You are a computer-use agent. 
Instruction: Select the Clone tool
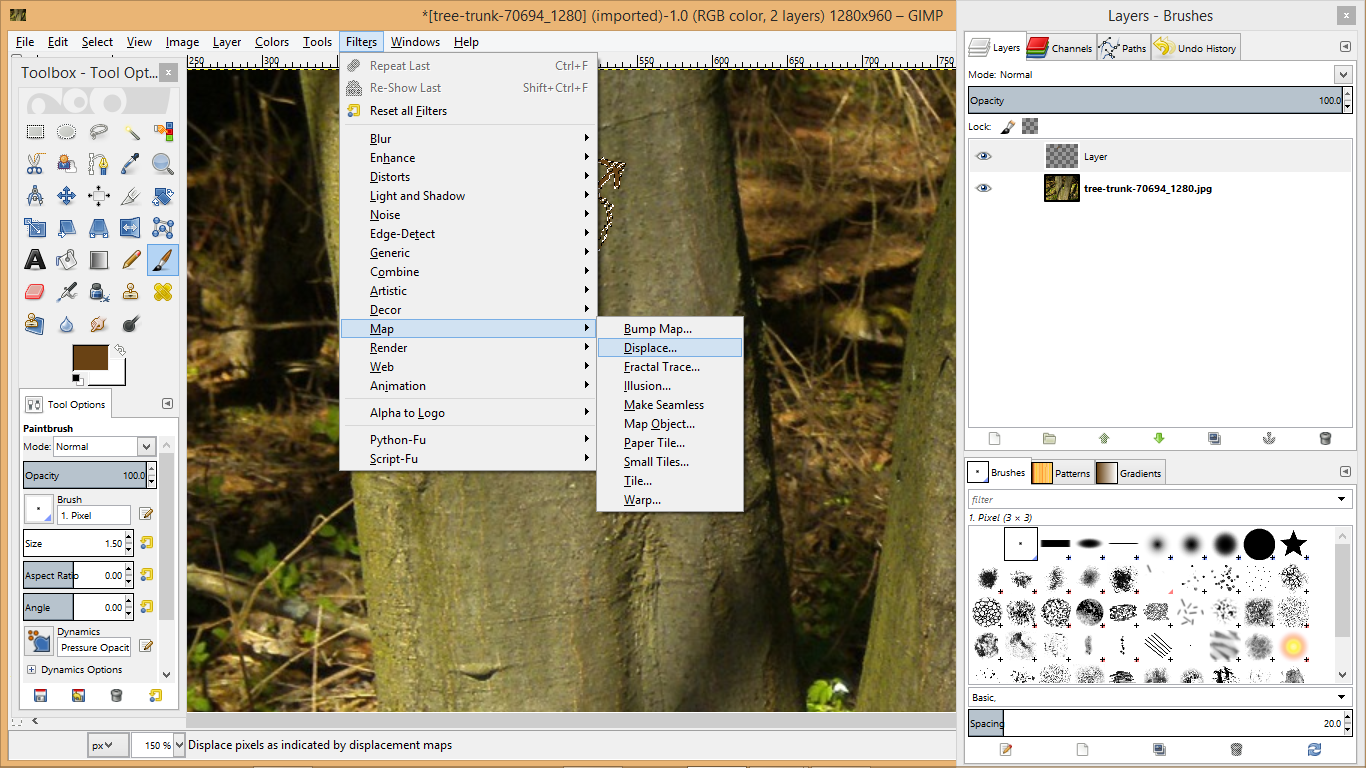pos(131,291)
